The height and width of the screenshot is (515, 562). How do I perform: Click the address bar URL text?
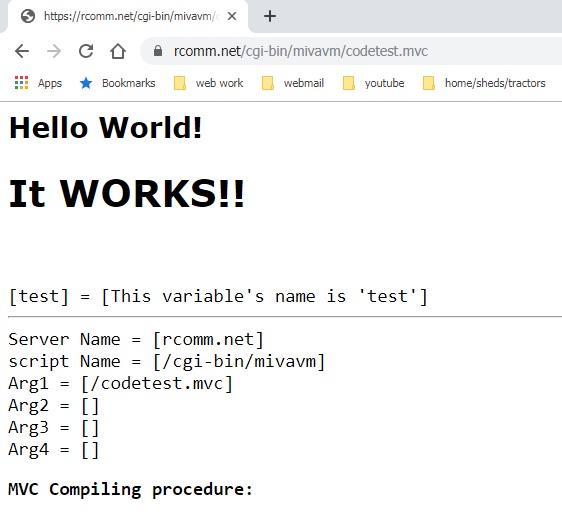pos(301,51)
